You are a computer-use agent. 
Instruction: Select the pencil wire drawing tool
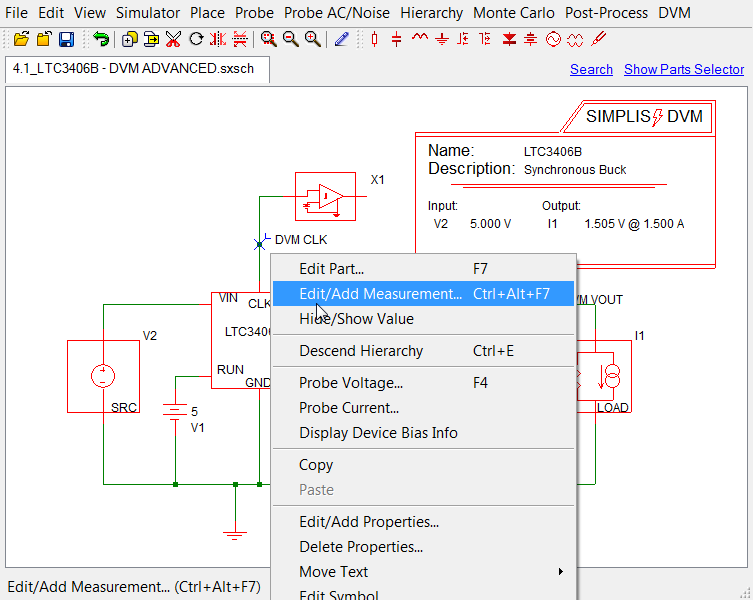[x=342, y=39]
